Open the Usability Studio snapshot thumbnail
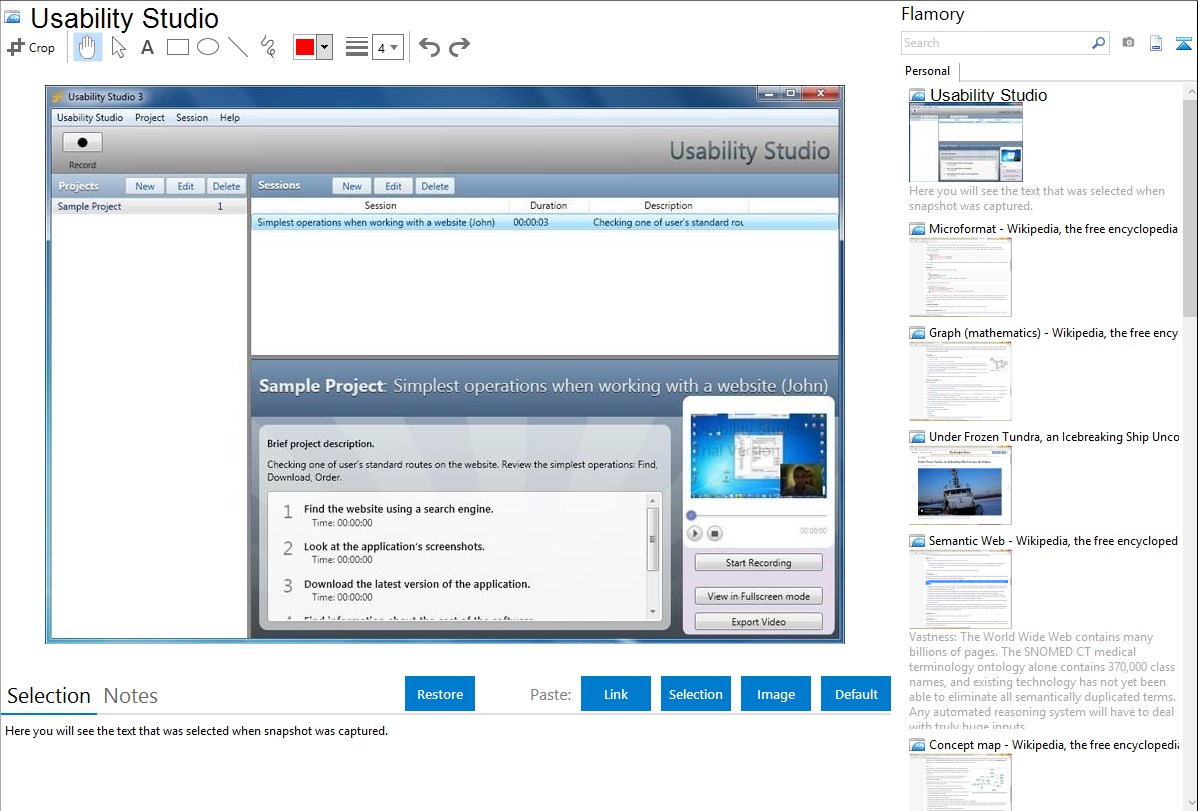The height and width of the screenshot is (811, 1198). coord(966,144)
